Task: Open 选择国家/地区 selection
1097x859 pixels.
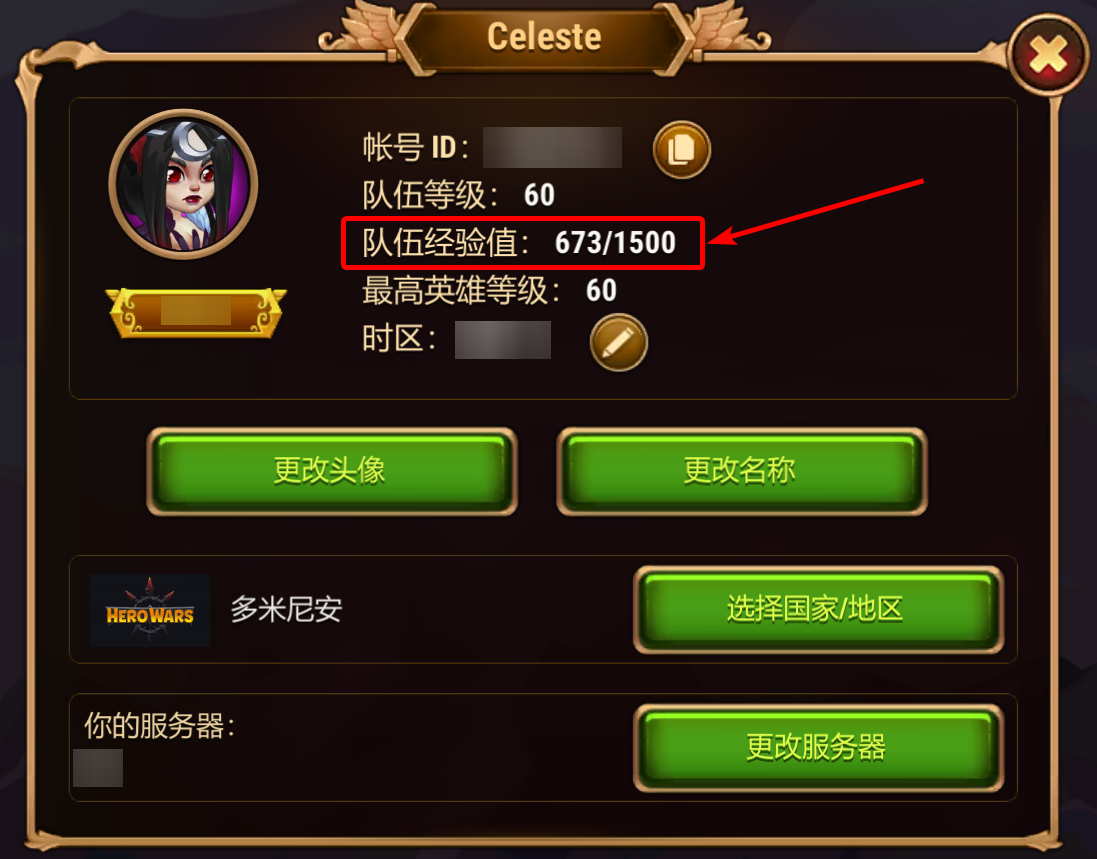Action: pos(819,609)
